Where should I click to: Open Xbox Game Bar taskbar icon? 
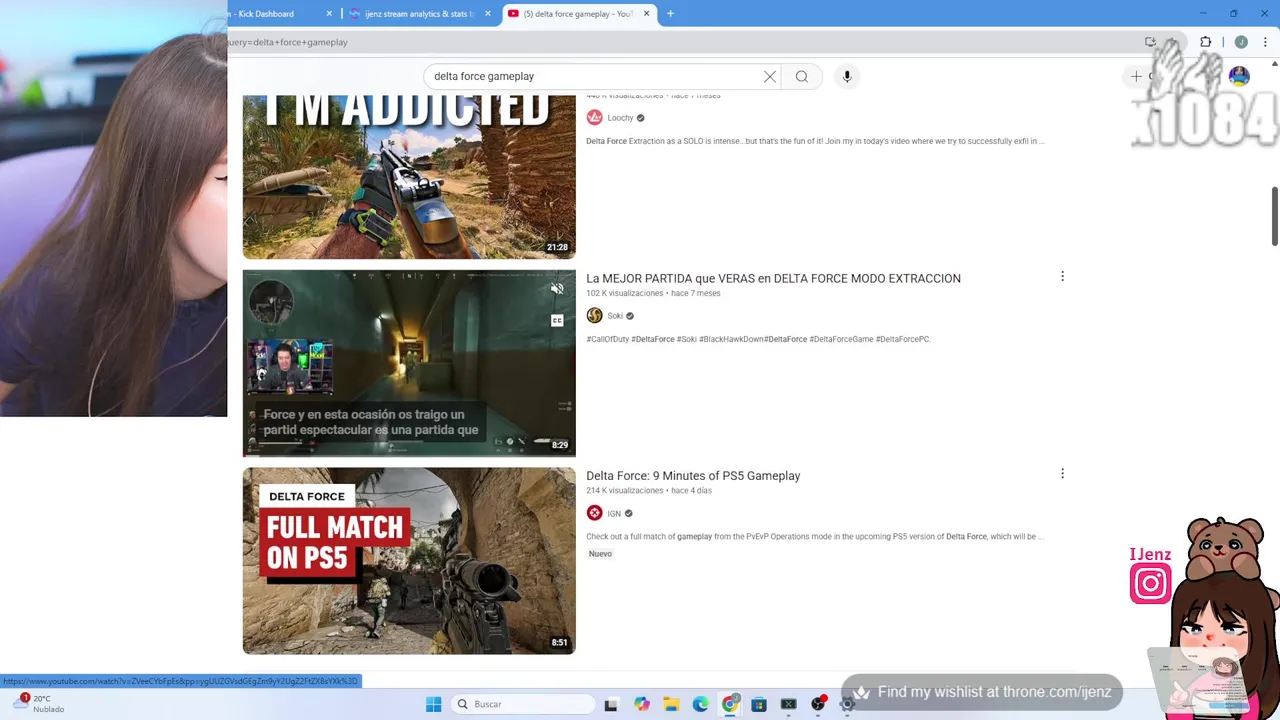click(x=788, y=704)
